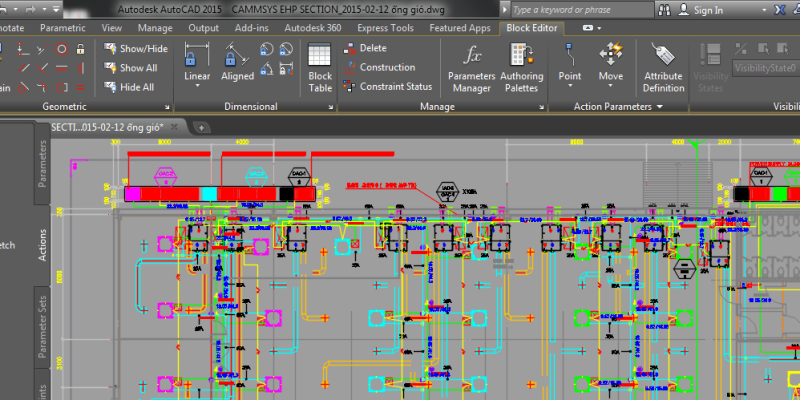Select the circle geometric constraint icon
Viewport: 800px width, 400px height.
pyautogui.click(x=62, y=48)
